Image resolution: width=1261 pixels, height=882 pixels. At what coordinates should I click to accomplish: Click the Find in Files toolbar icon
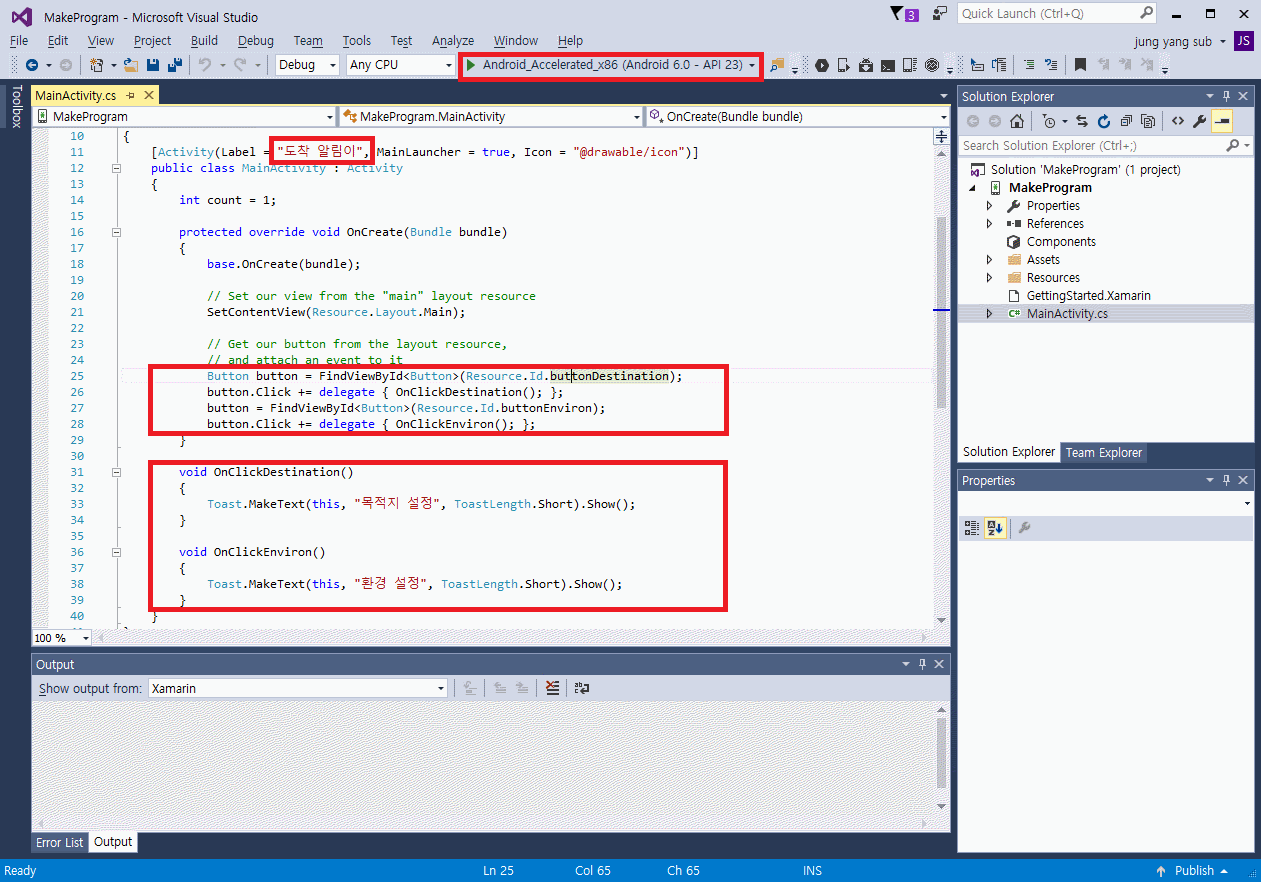(777, 65)
